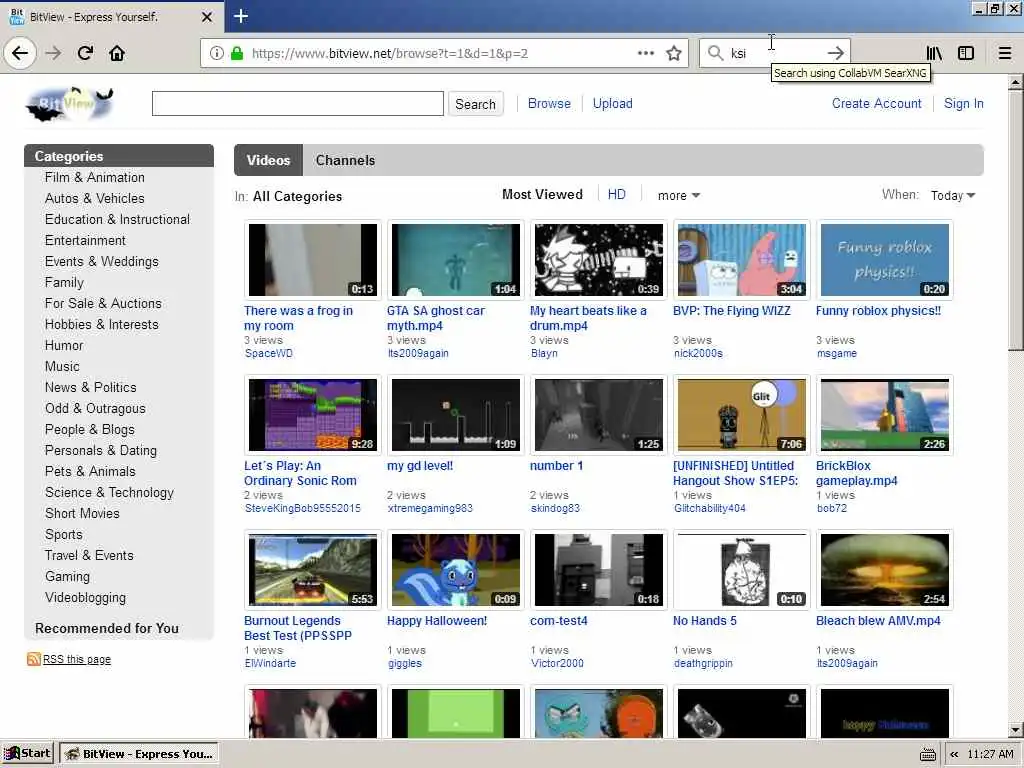Open the Music category
Image resolution: width=1024 pixels, height=768 pixels.
click(62, 366)
